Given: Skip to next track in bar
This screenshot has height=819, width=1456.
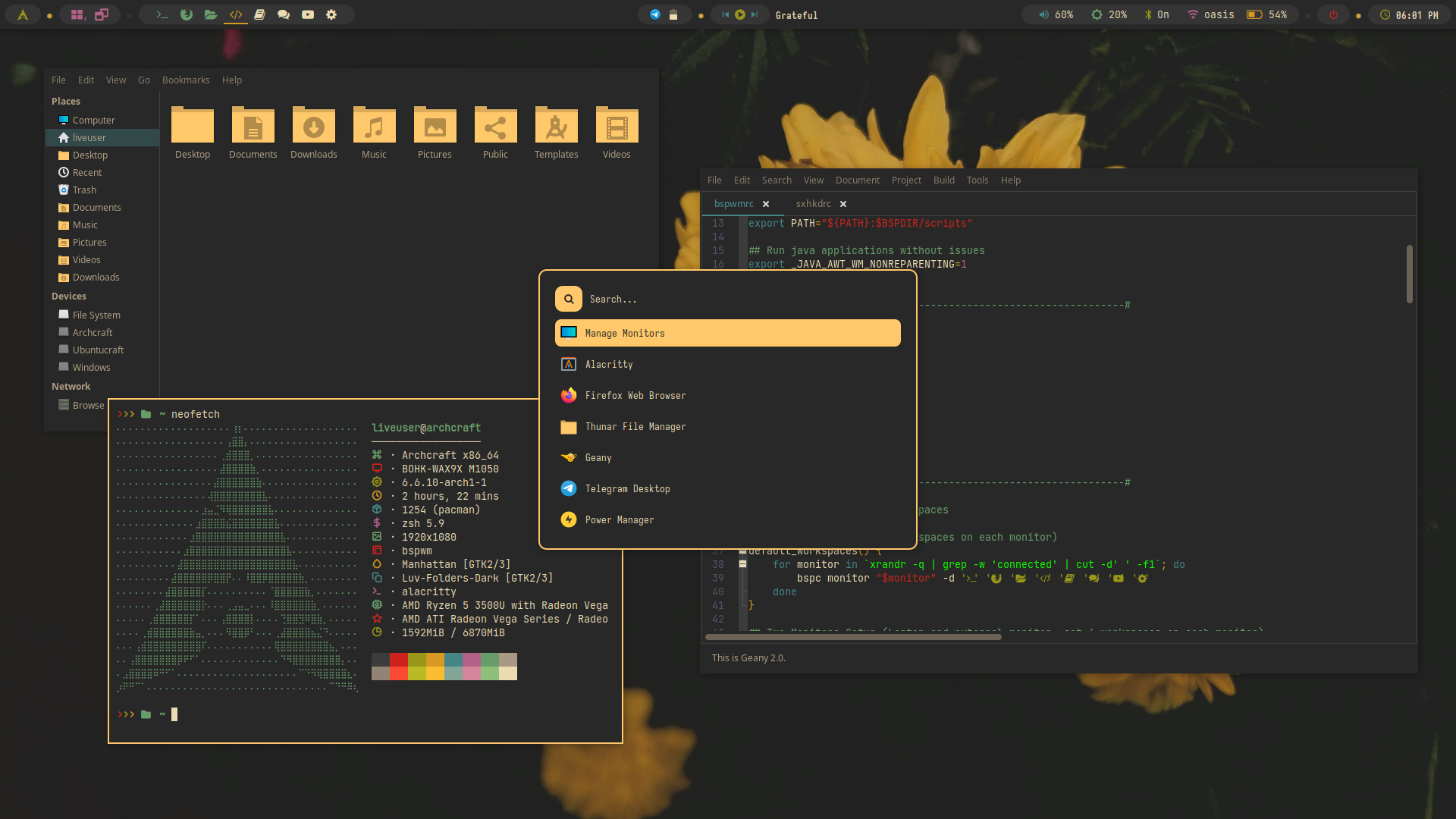Looking at the screenshot, I should [754, 14].
